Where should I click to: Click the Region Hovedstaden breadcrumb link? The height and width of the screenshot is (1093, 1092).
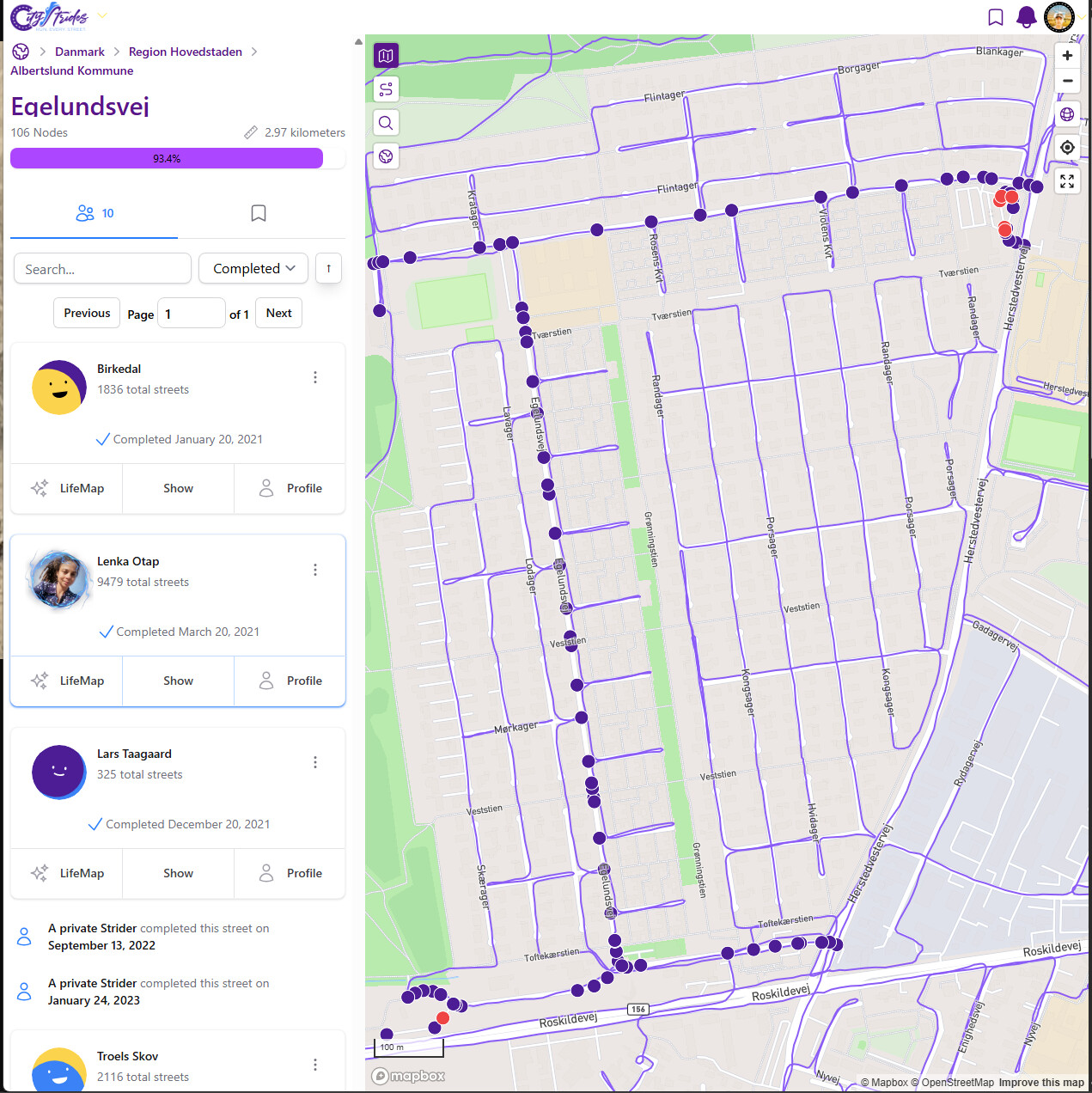186,52
